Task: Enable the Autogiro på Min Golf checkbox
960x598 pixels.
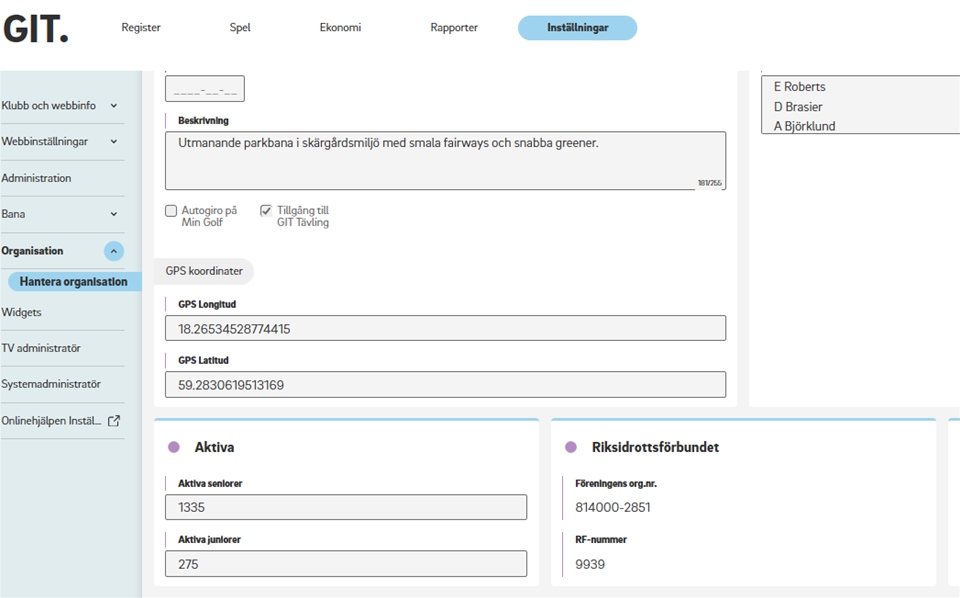Action: point(171,211)
